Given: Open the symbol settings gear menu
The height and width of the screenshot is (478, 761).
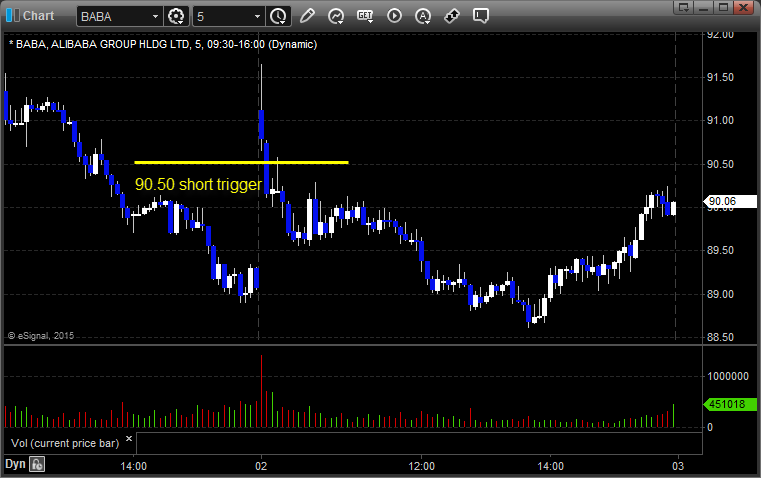Looking at the screenshot, I should coord(176,16).
